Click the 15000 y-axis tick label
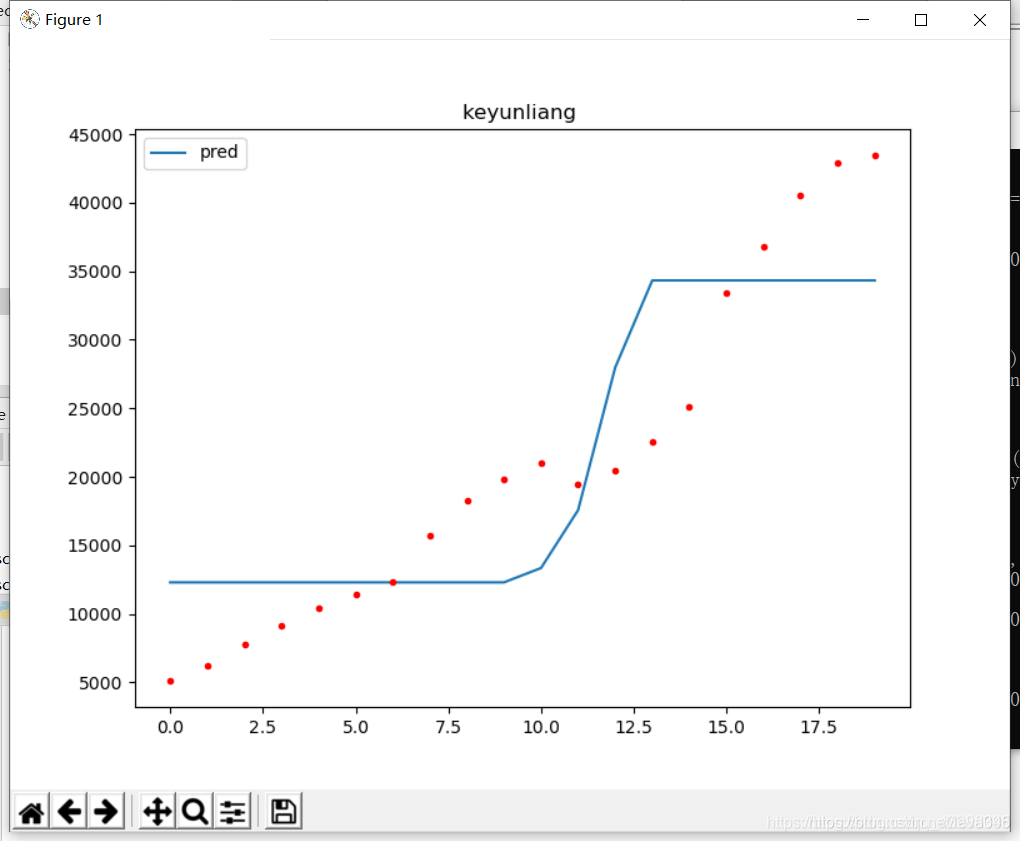The image size is (1020, 841). (96, 546)
